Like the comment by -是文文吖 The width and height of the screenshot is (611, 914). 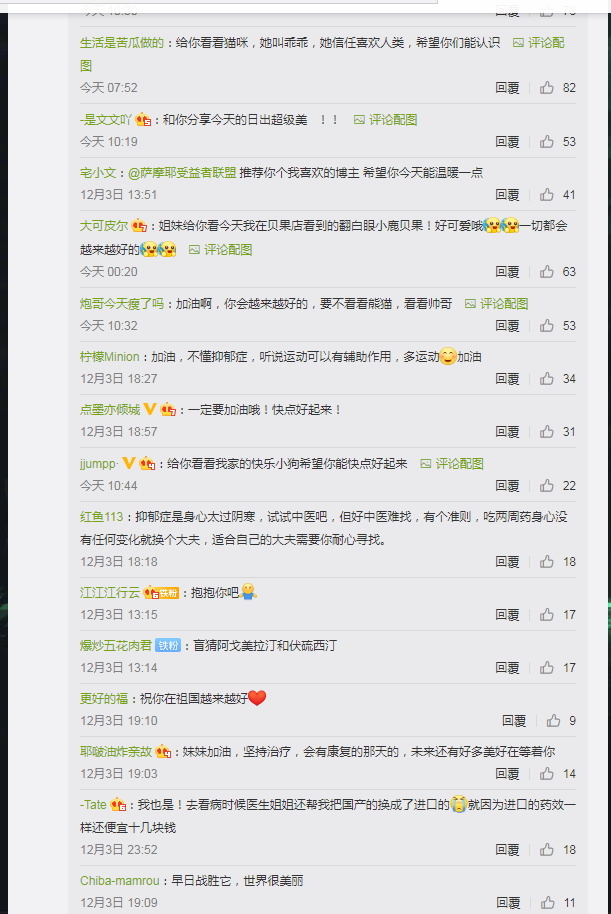[x=546, y=142]
